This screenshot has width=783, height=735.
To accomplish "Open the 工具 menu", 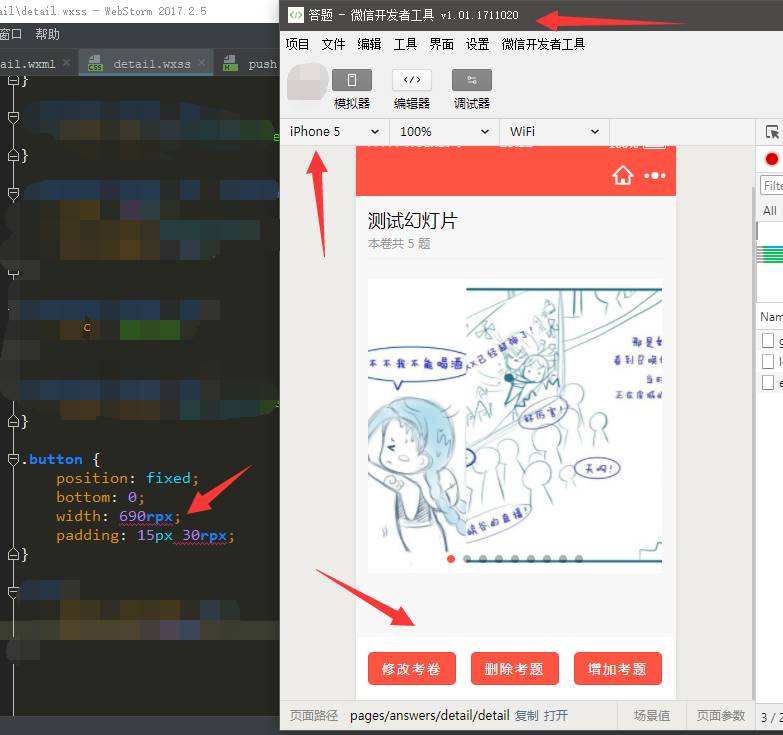I will (x=405, y=44).
